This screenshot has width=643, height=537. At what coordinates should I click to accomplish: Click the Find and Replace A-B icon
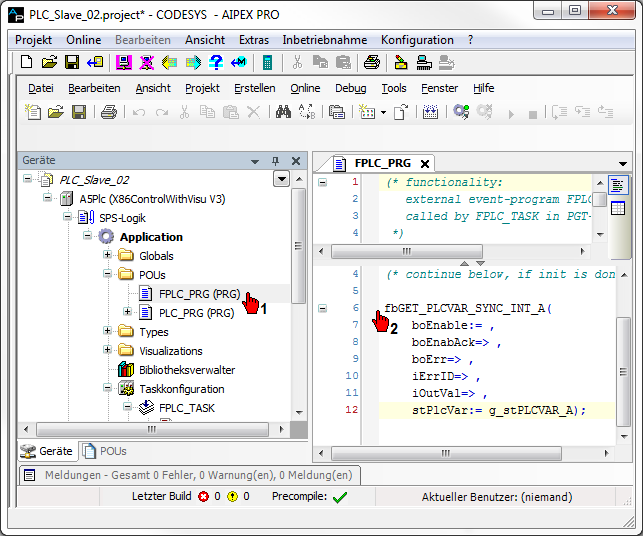pyautogui.click(x=307, y=111)
